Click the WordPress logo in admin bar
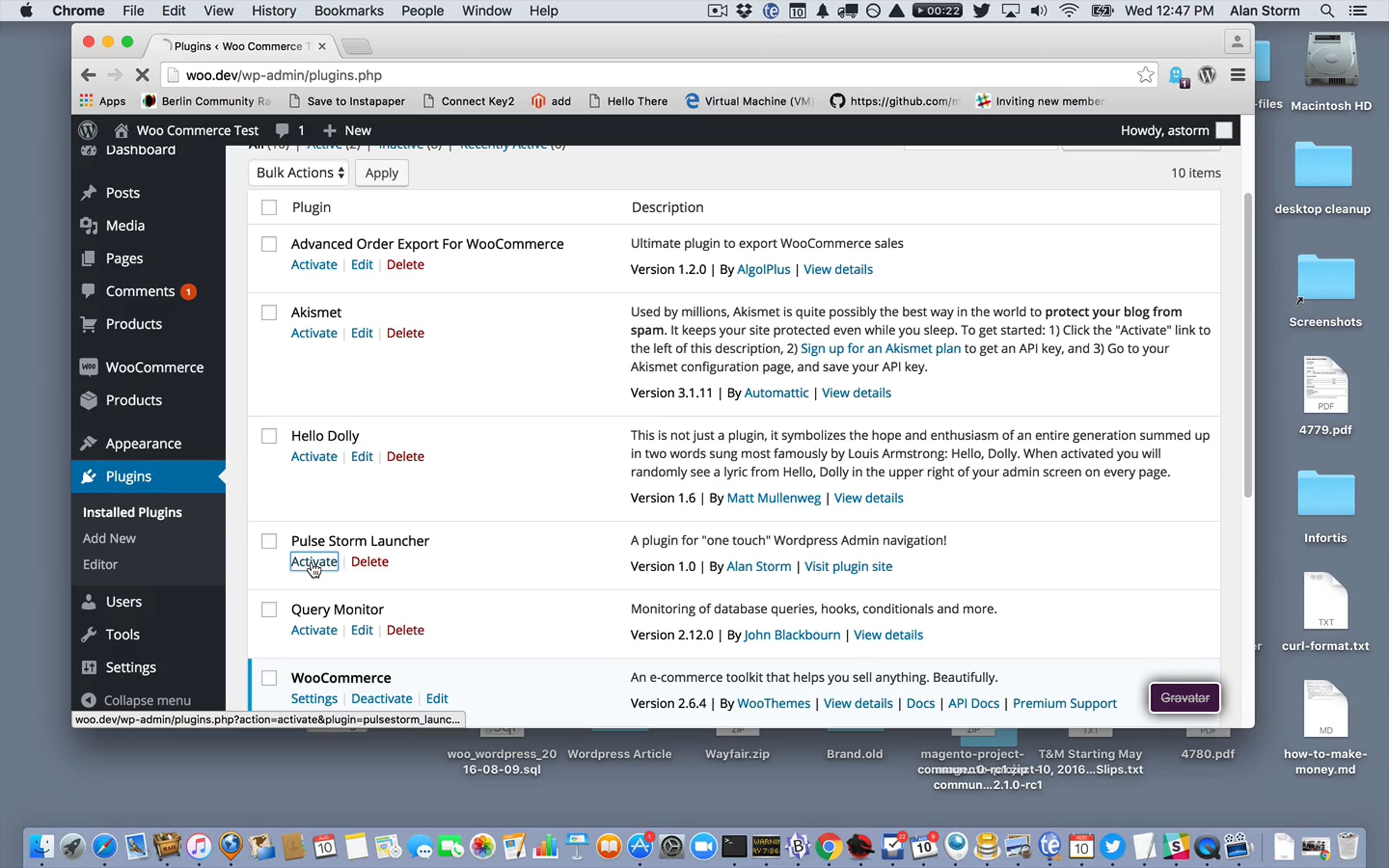Viewport: 1389px width, 868px height. (87, 130)
